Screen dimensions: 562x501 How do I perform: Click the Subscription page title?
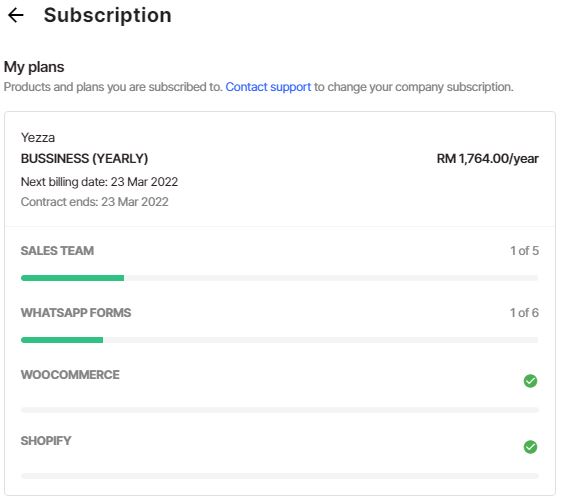(108, 15)
